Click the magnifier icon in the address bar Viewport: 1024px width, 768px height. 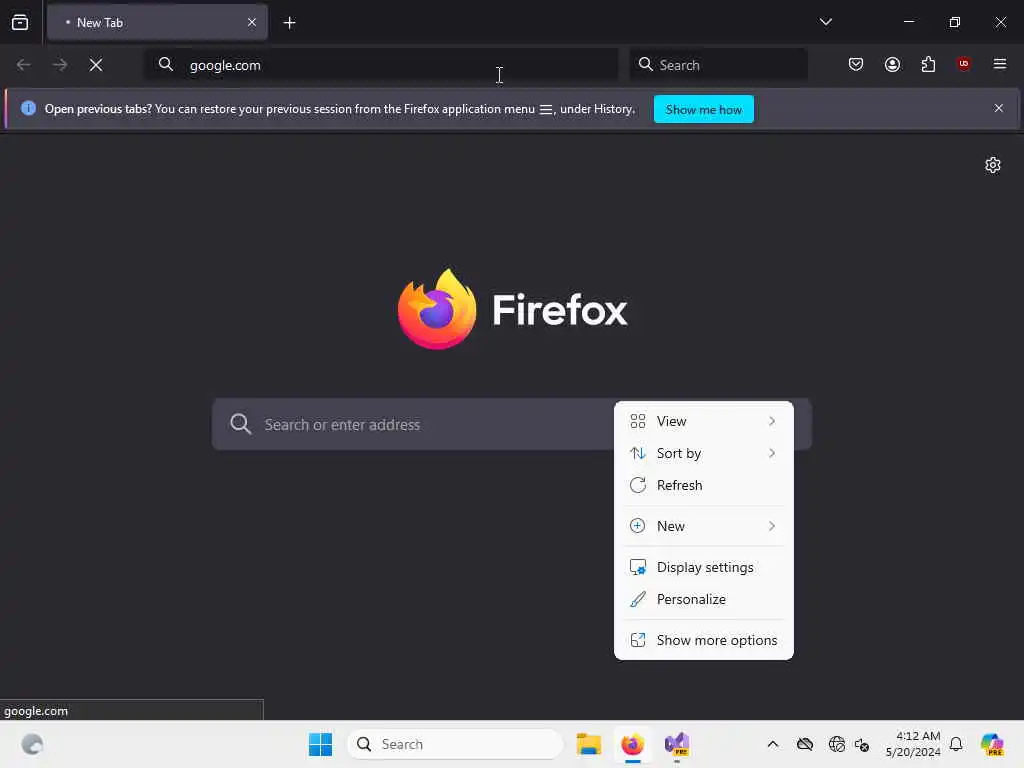click(166, 64)
